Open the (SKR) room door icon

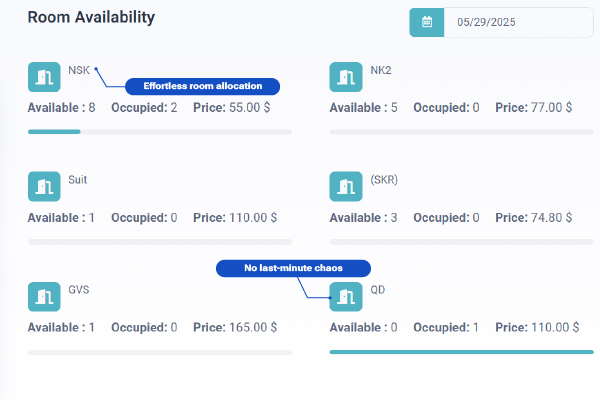[346, 186]
